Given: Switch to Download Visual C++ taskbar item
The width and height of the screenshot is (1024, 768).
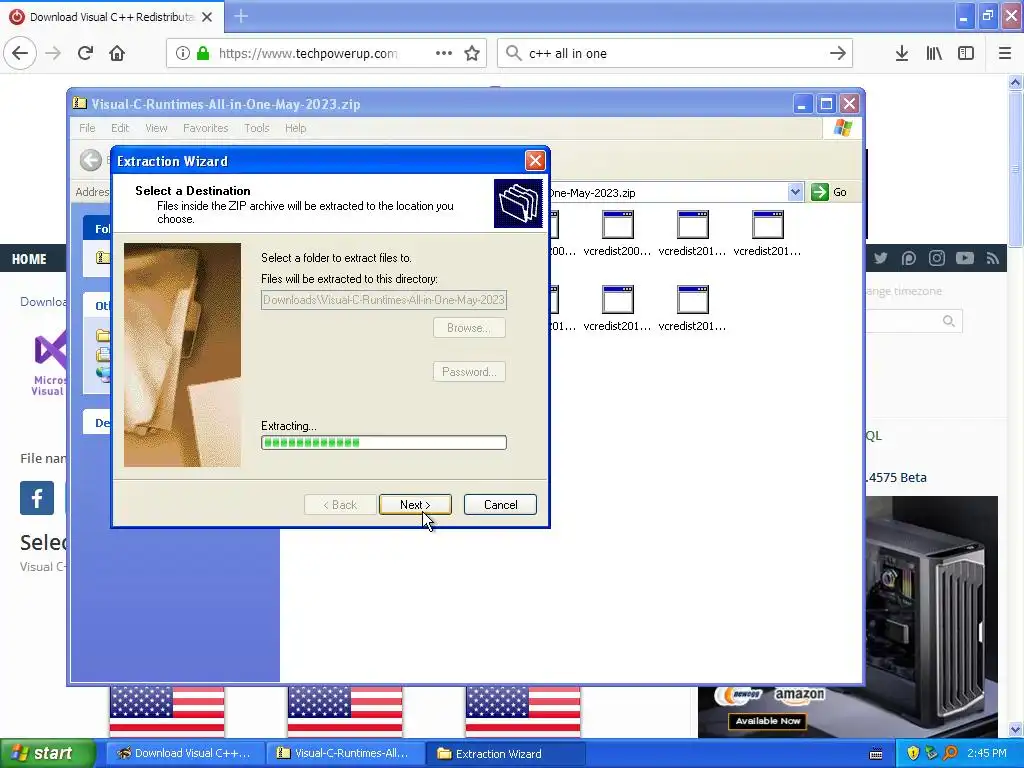Looking at the screenshot, I should pyautogui.click(x=184, y=753).
